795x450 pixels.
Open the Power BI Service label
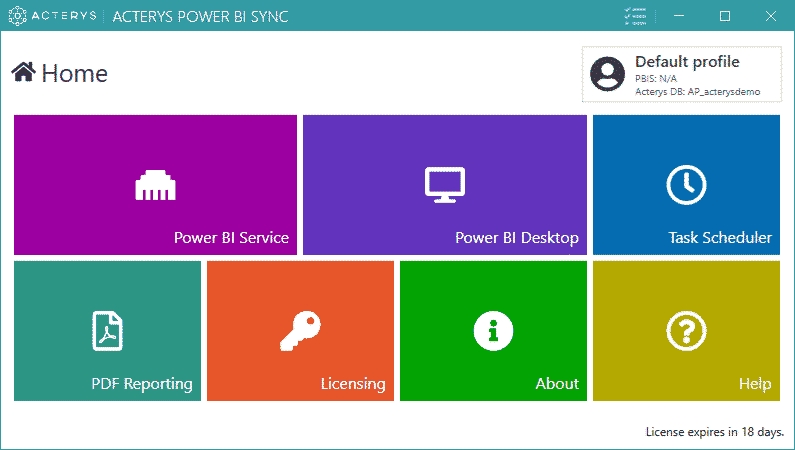point(231,238)
